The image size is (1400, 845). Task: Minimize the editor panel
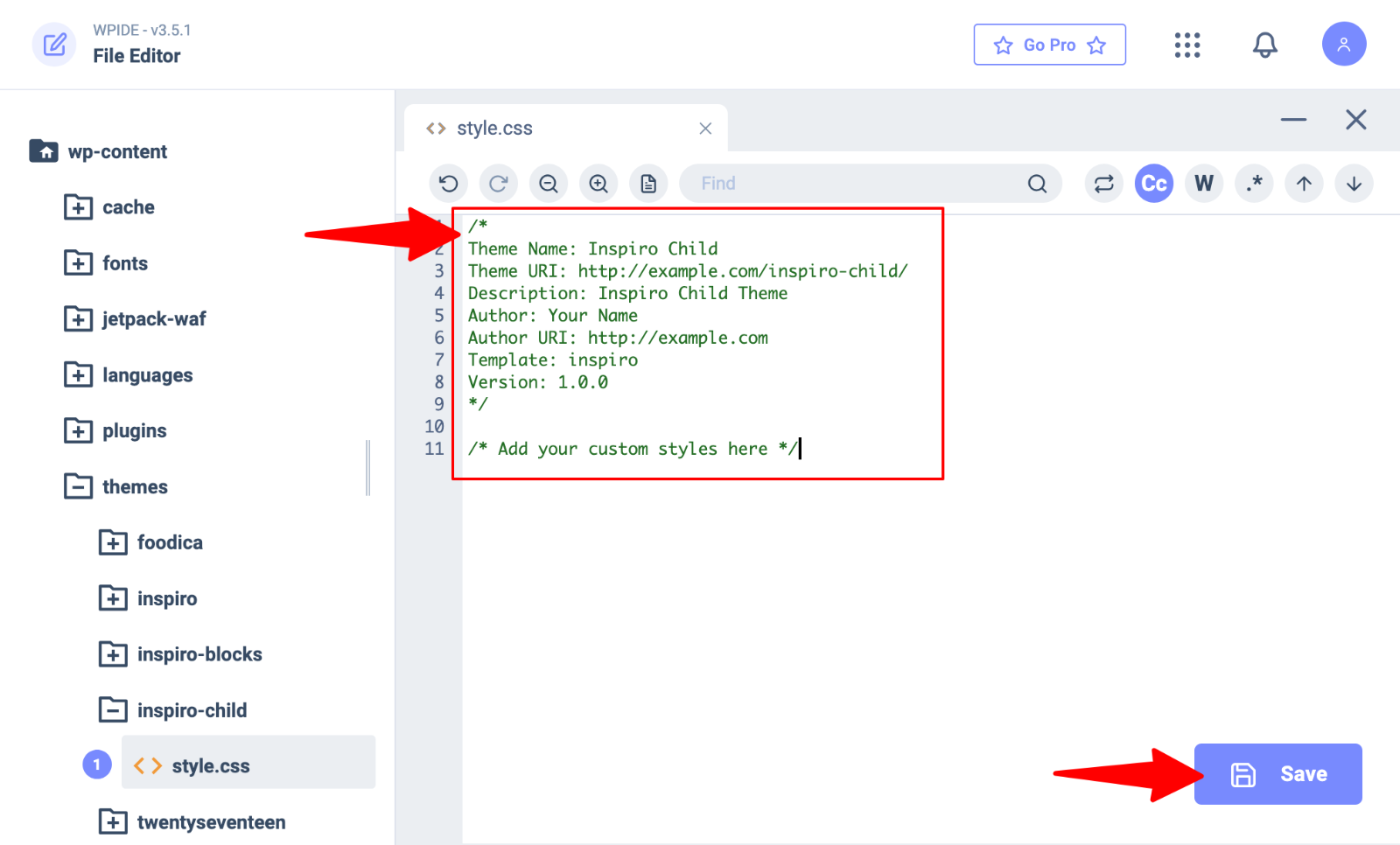click(x=1293, y=120)
